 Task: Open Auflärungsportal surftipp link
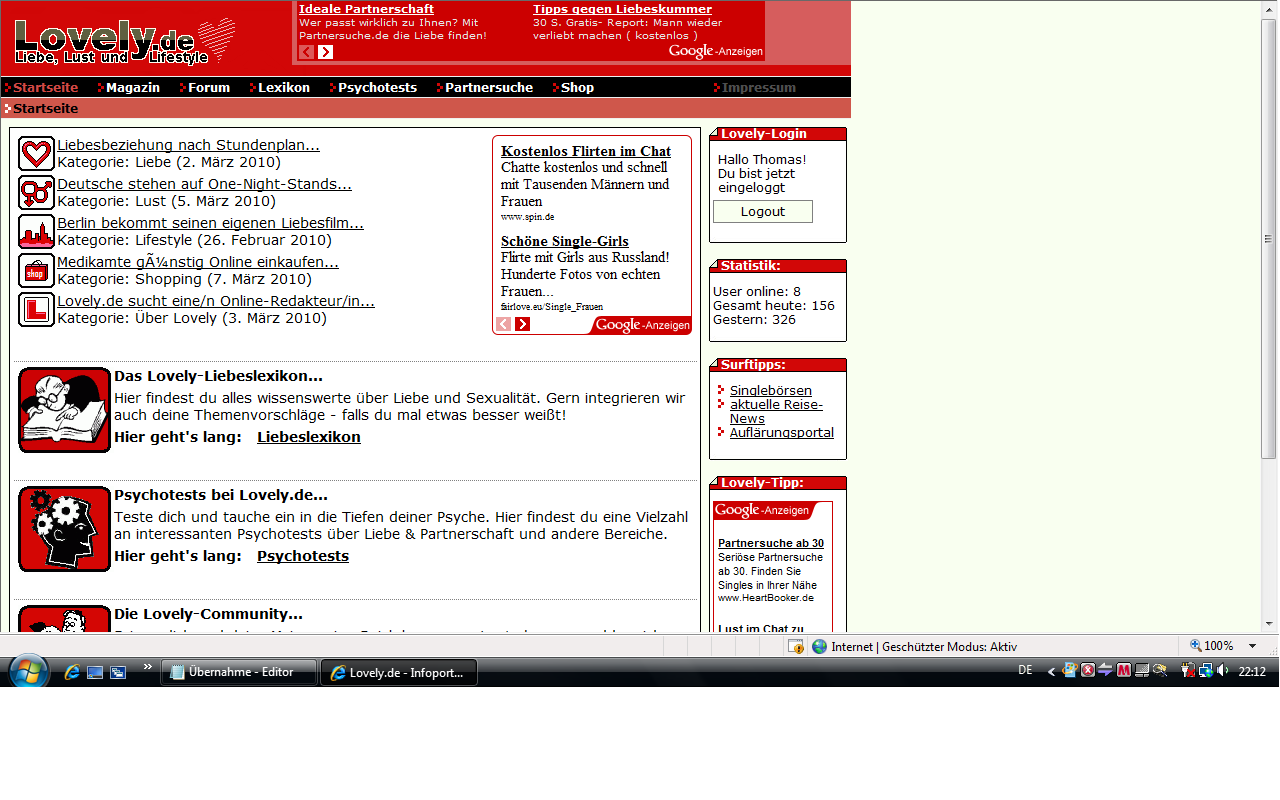(x=782, y=433)
